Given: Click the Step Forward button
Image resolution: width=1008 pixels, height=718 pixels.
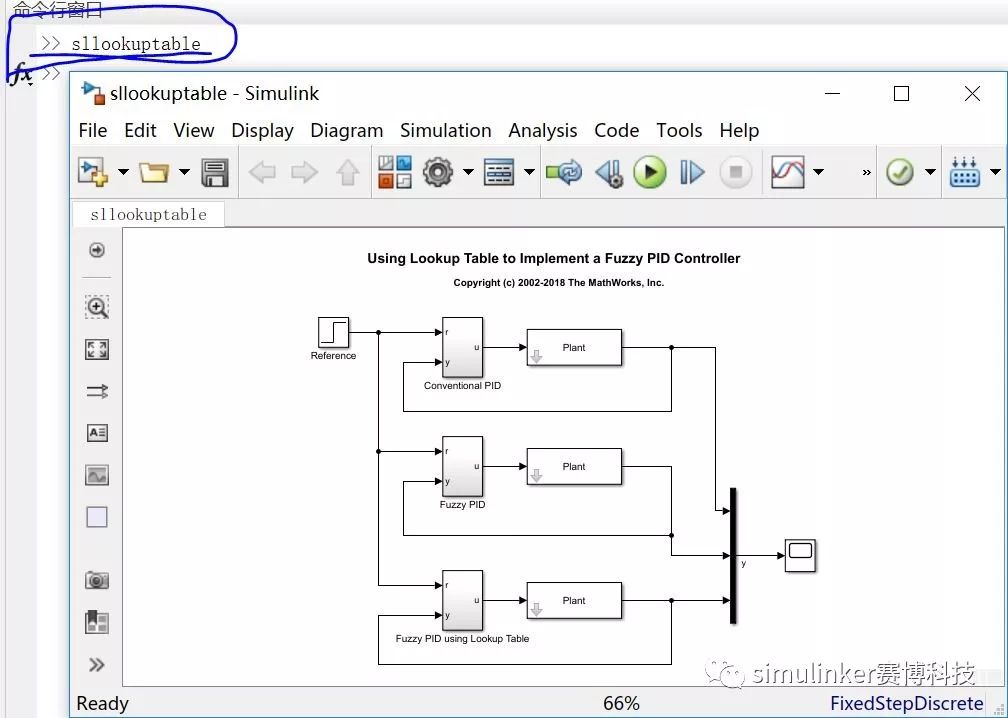Looking at the screenshot, I should point(692,172).
